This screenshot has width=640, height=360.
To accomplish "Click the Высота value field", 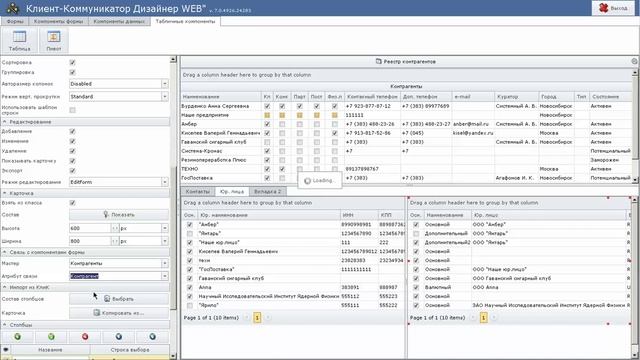I will pos(90,228).
